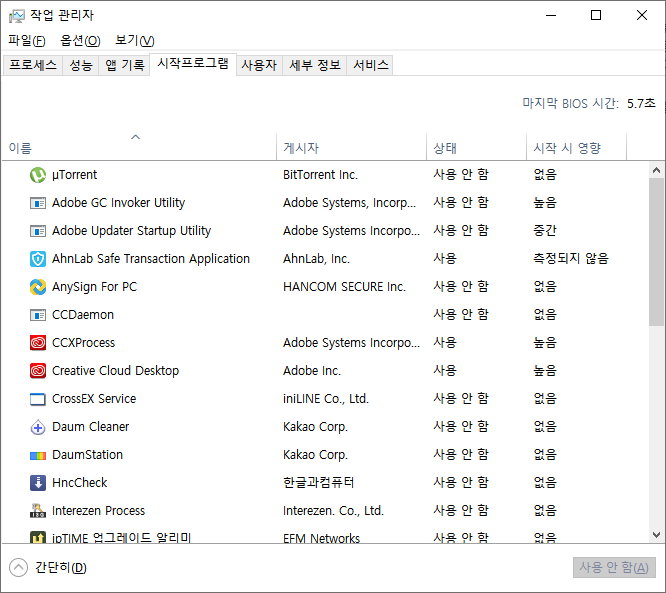
Task: Toggle sort direction via 이름 column arrow
Action: [x=135, y=137]
